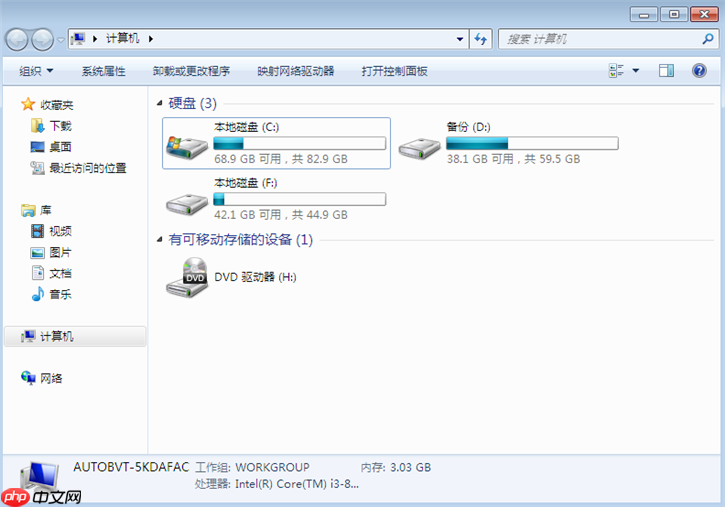Open the address bar history dropdown
The width and height of the screenshot is (725, 507).
click(460, 39)
